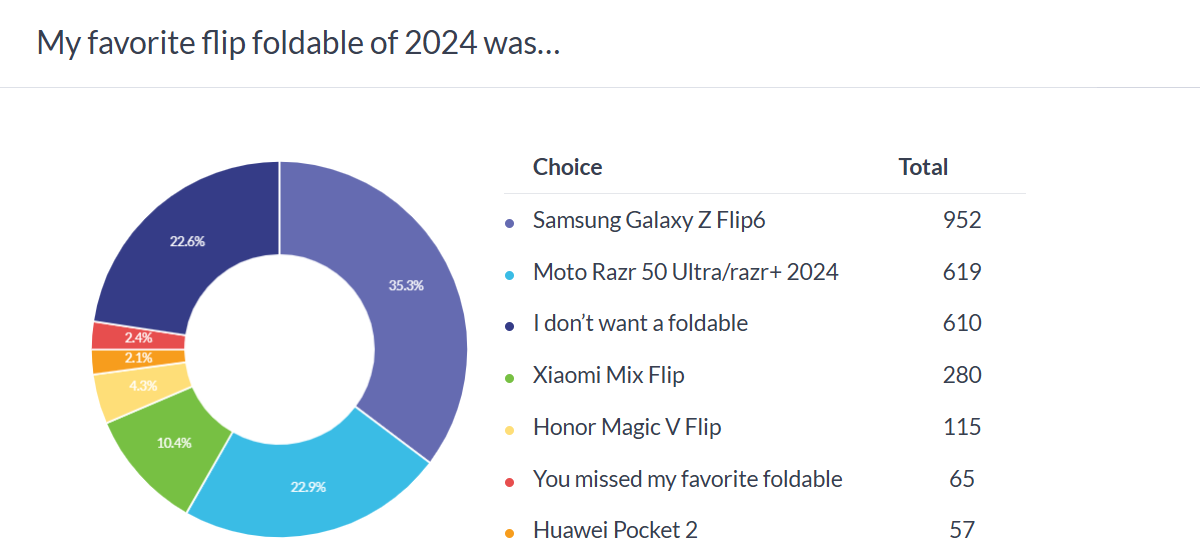Click the Total column header

(923, 167)
